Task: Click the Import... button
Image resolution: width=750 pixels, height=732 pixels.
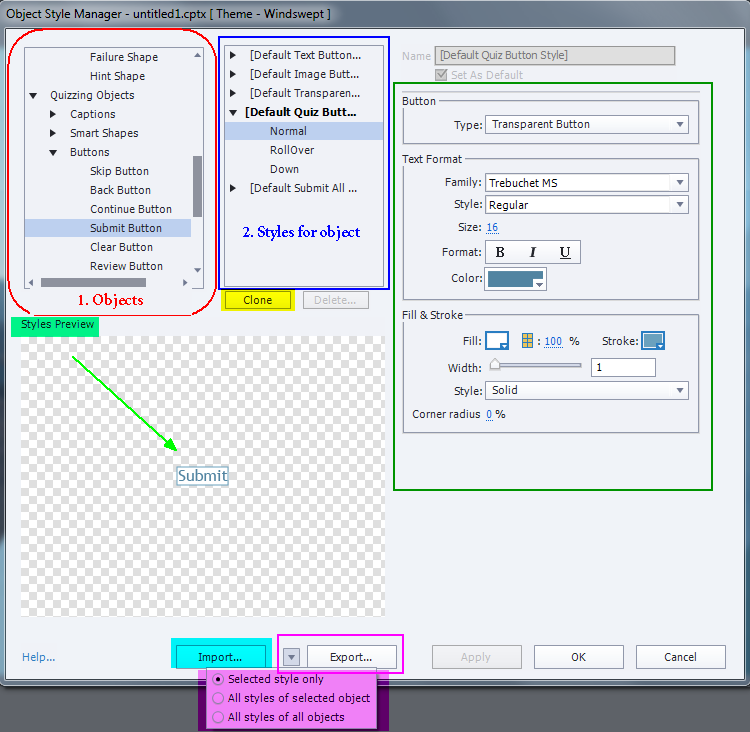Action: point(221,657)
